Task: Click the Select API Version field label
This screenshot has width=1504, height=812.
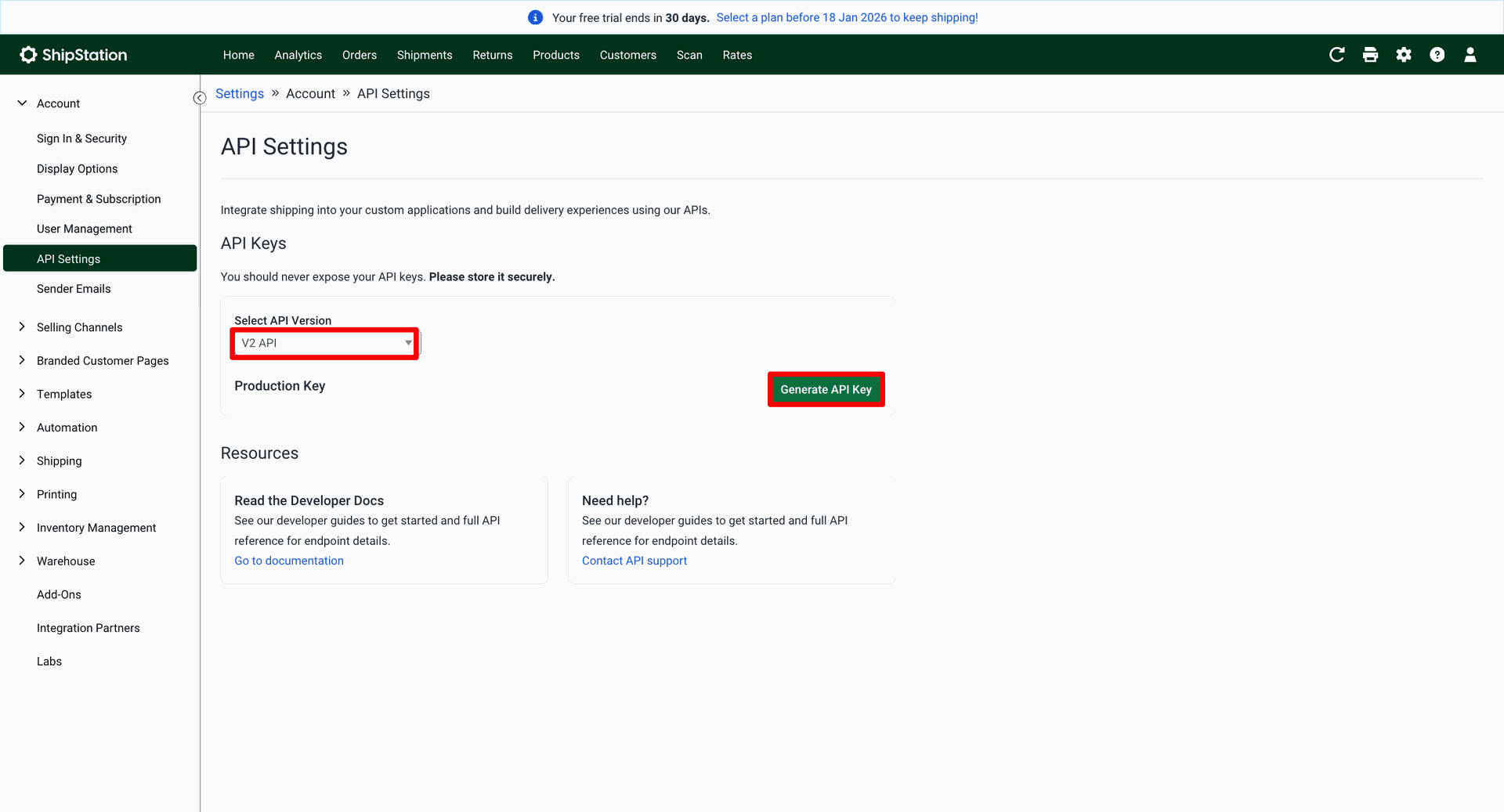Action: point(283,320)
